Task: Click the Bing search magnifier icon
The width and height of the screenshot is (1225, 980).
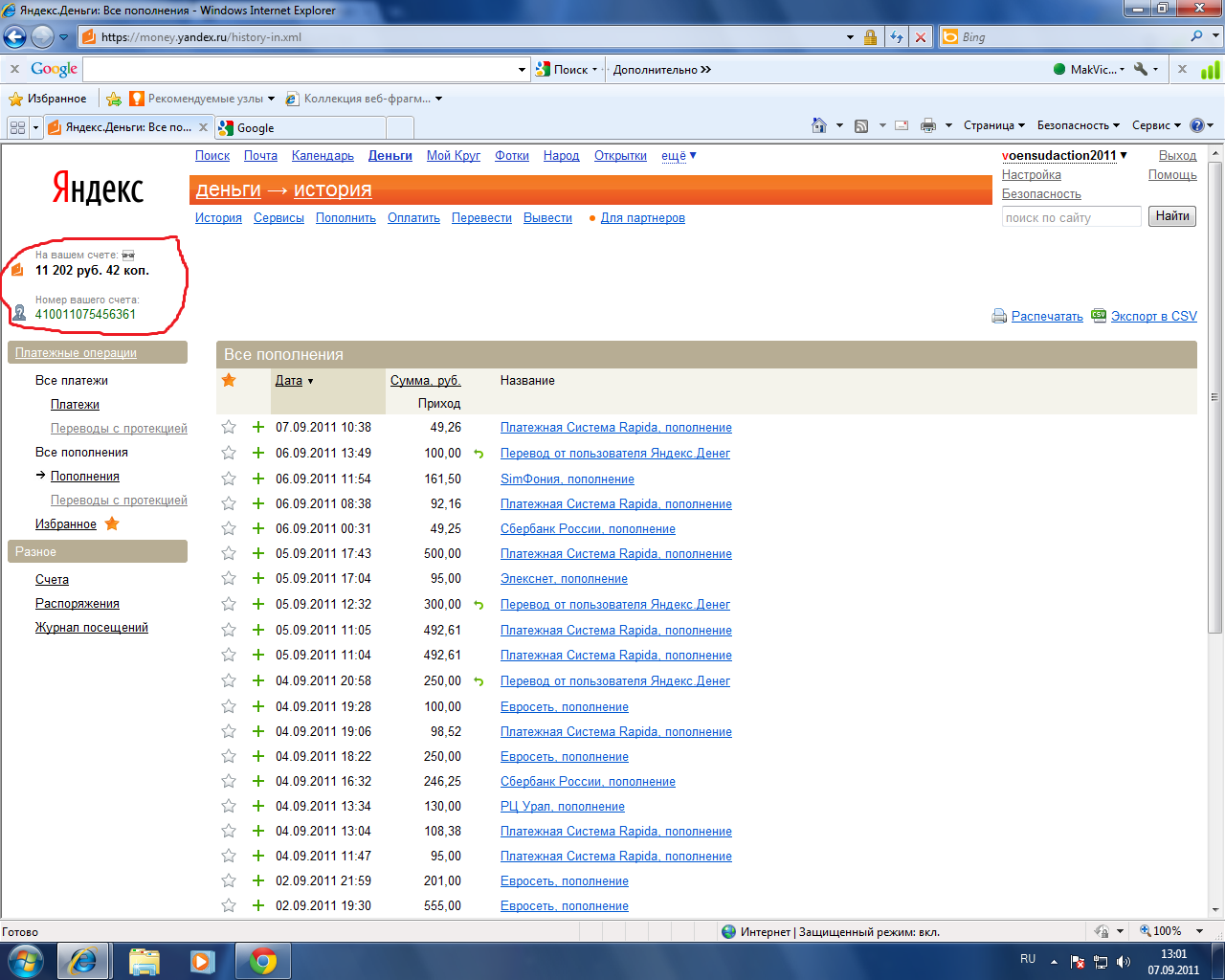Action: (1197, 36)
